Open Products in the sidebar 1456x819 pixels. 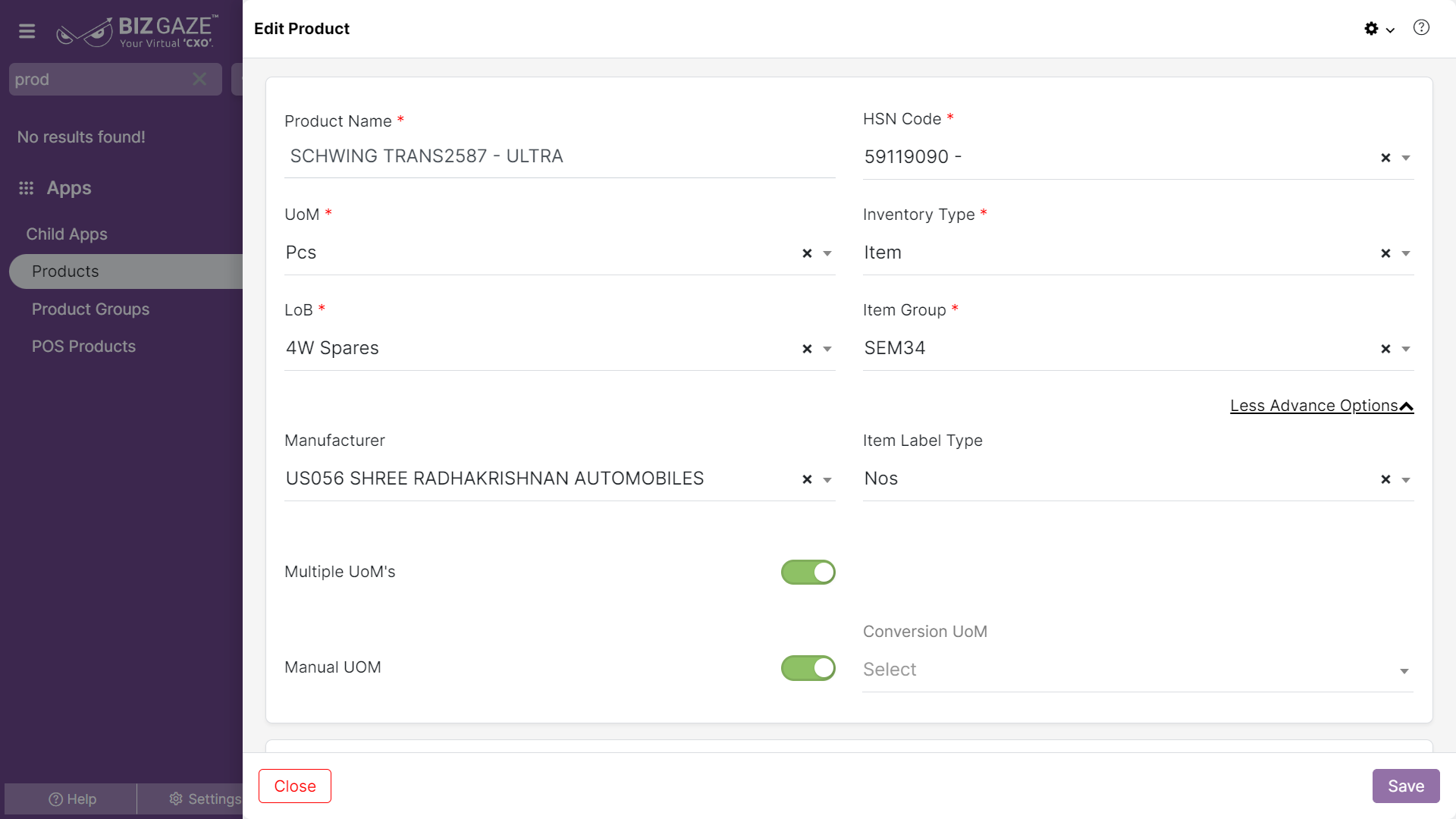pos(126,271)
